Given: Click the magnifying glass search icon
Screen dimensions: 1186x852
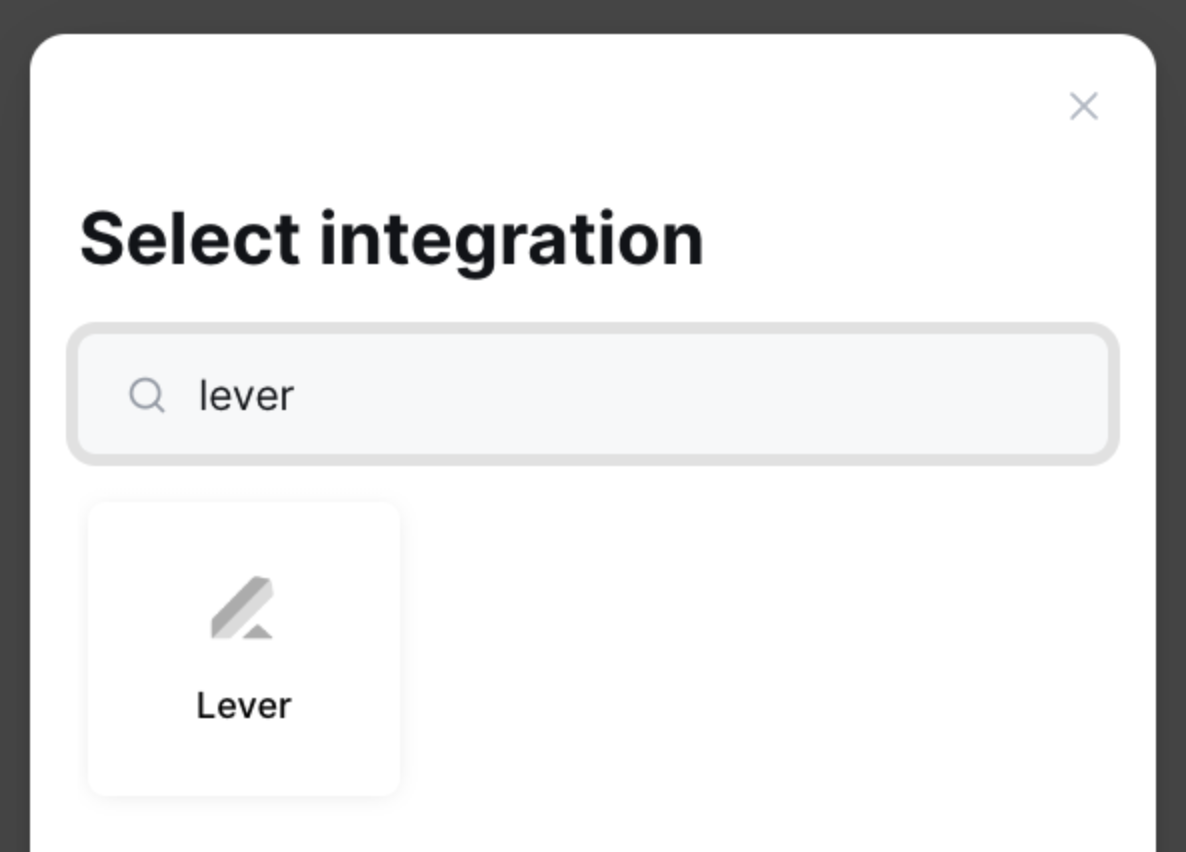Looking at the screenshot, I should [147, 395].
